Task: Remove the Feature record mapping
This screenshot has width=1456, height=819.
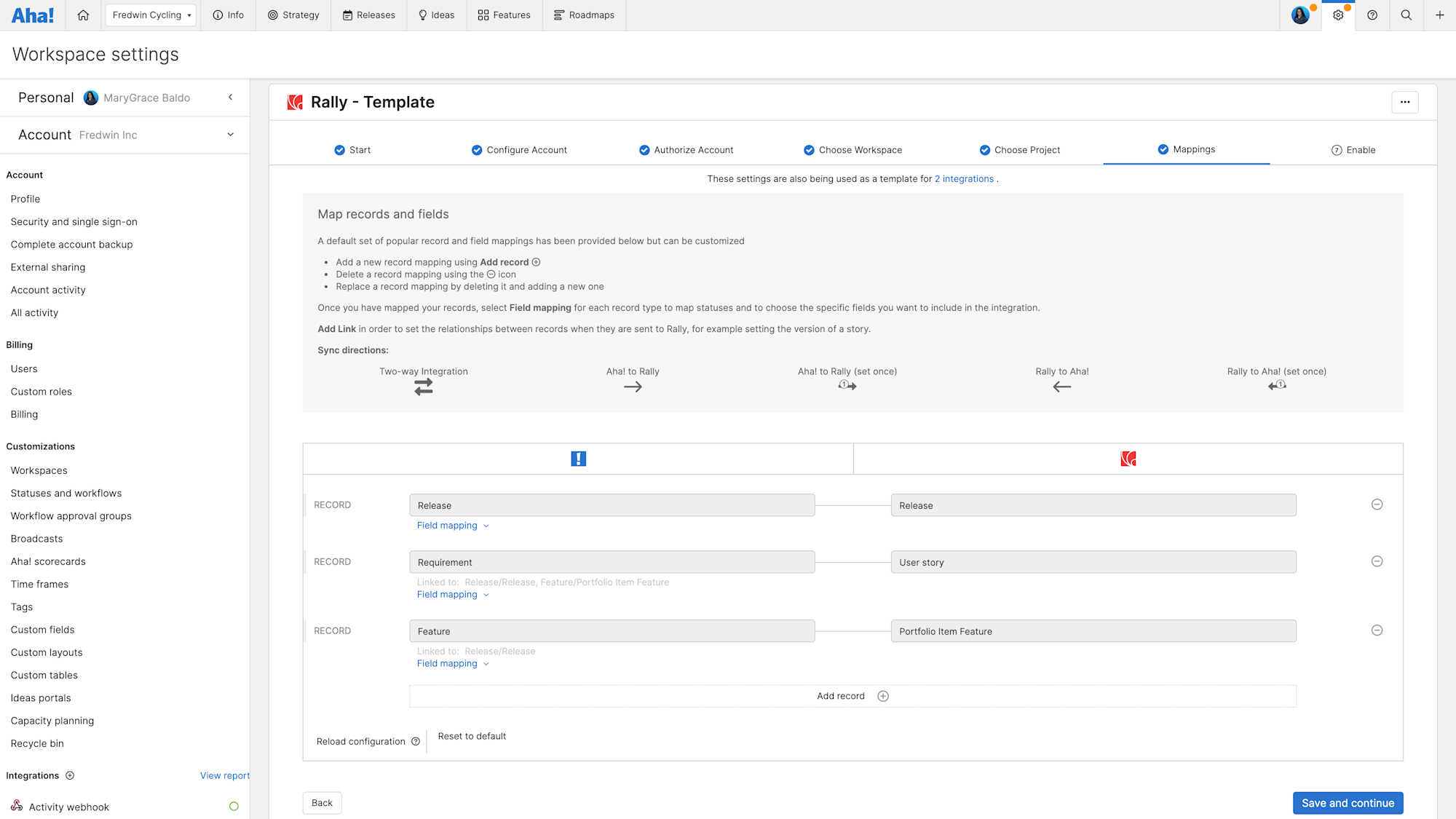Action: 1377,630
